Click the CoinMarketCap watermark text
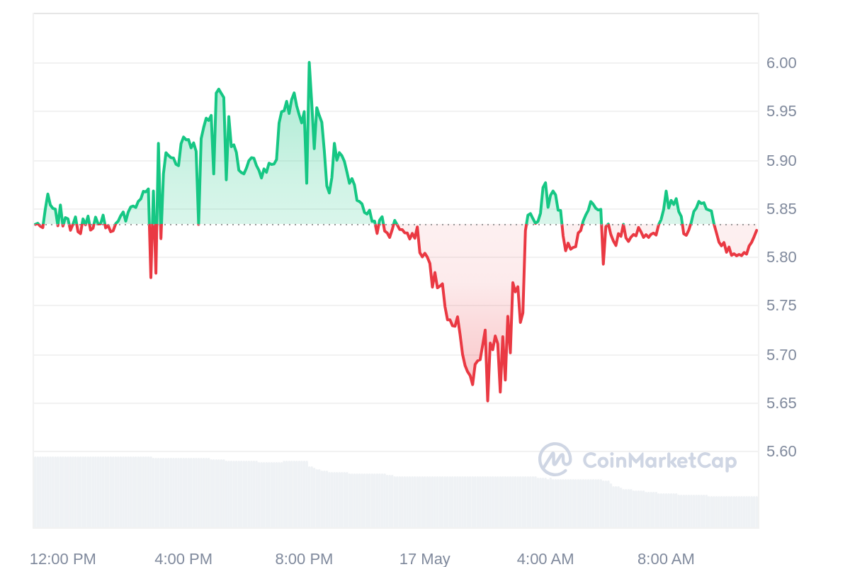The image size is (850, 567). click(659, 461)
